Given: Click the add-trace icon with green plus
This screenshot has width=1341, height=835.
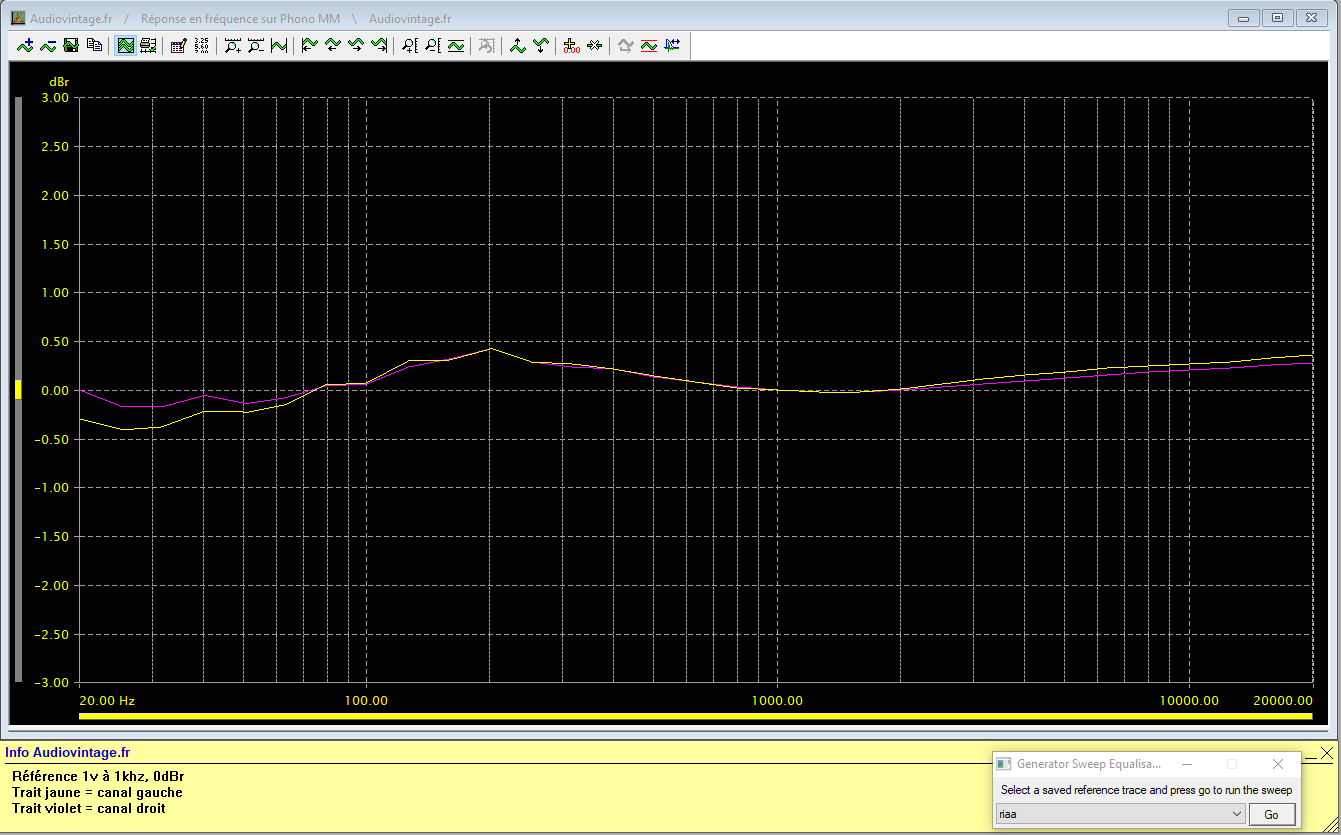Looking at the screenshot, I should [25, 45].
